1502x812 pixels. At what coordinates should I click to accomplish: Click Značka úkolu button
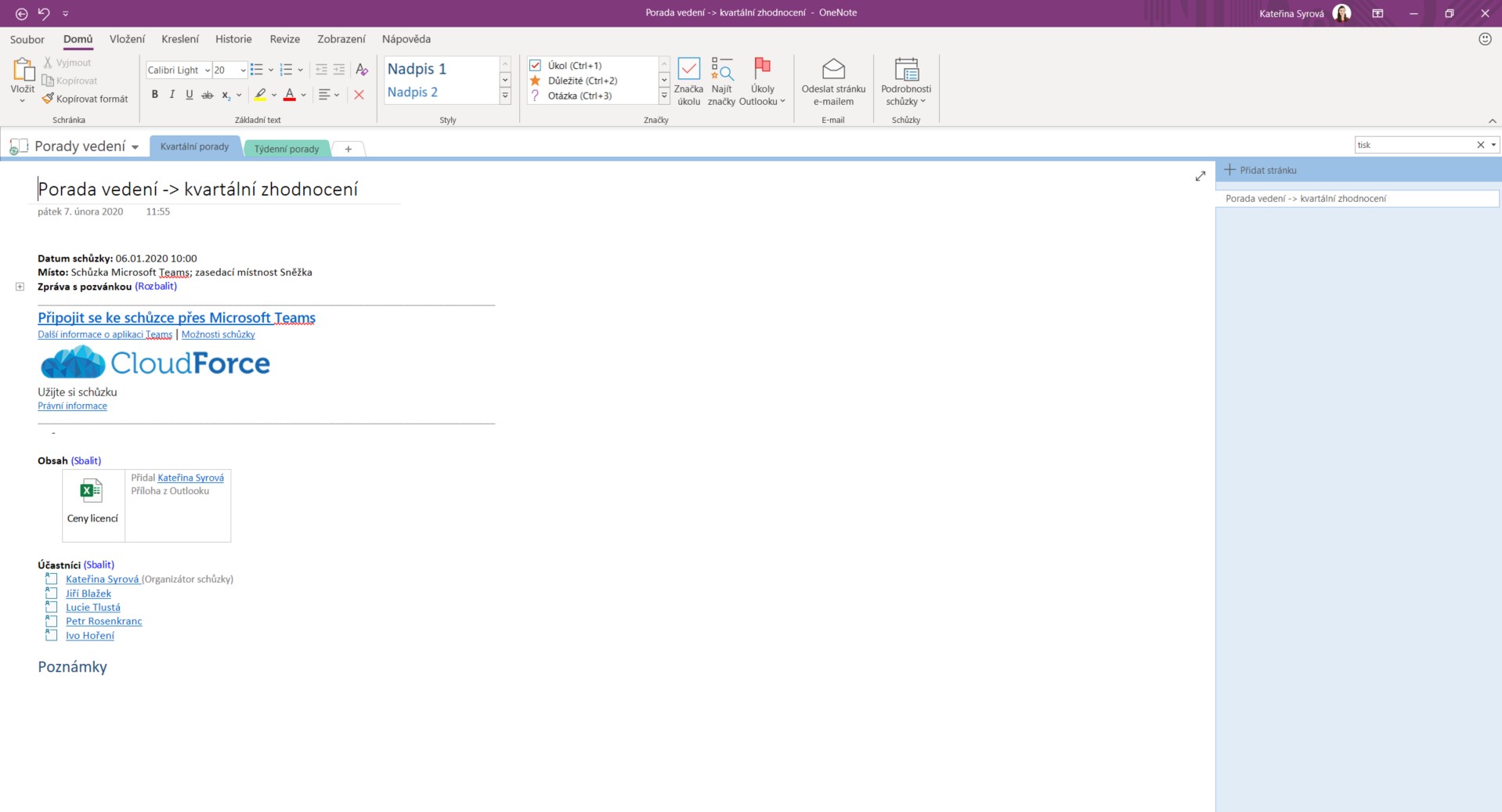click(689, 81)
